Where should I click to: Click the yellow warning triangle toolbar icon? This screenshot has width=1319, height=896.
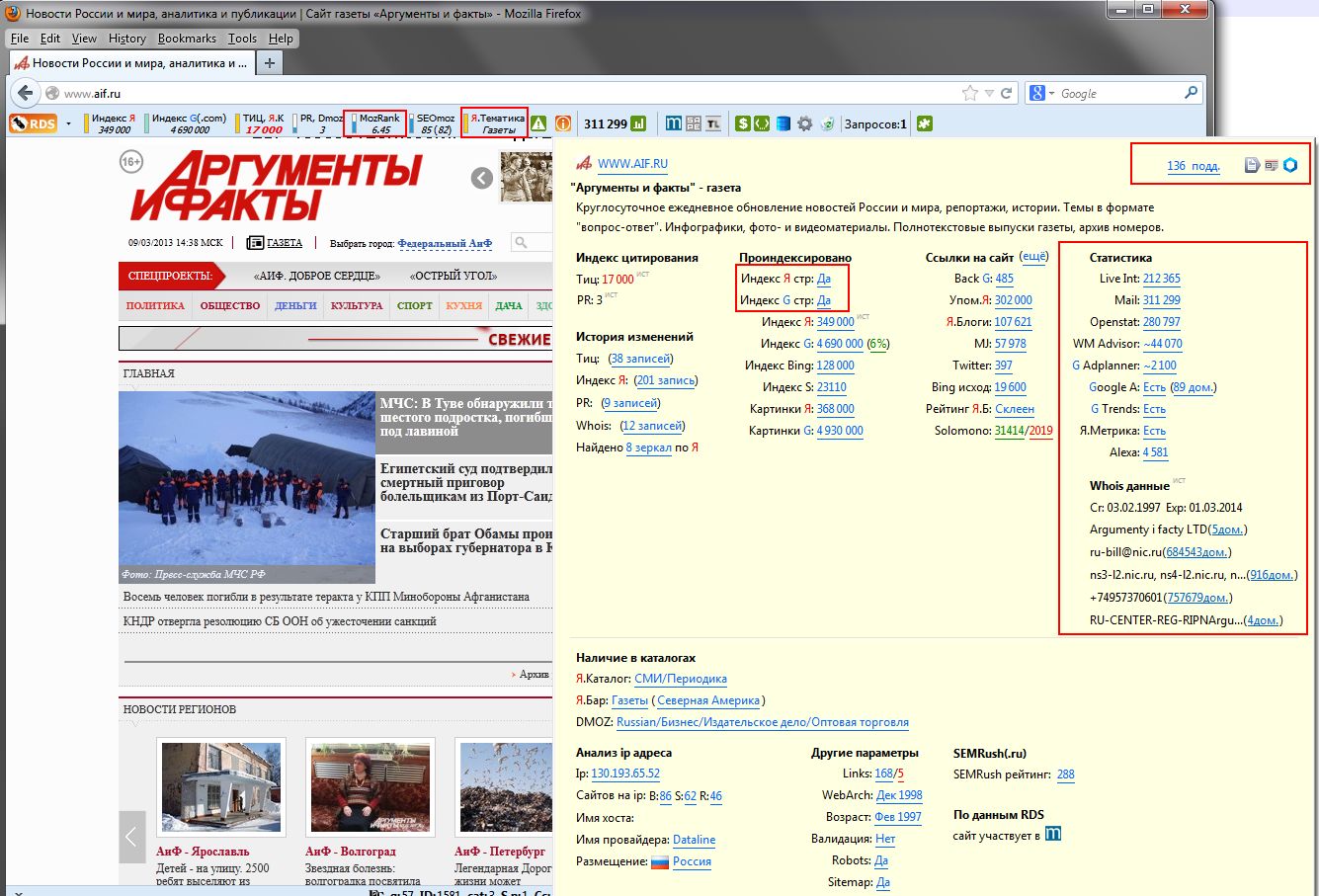point(538,123)
